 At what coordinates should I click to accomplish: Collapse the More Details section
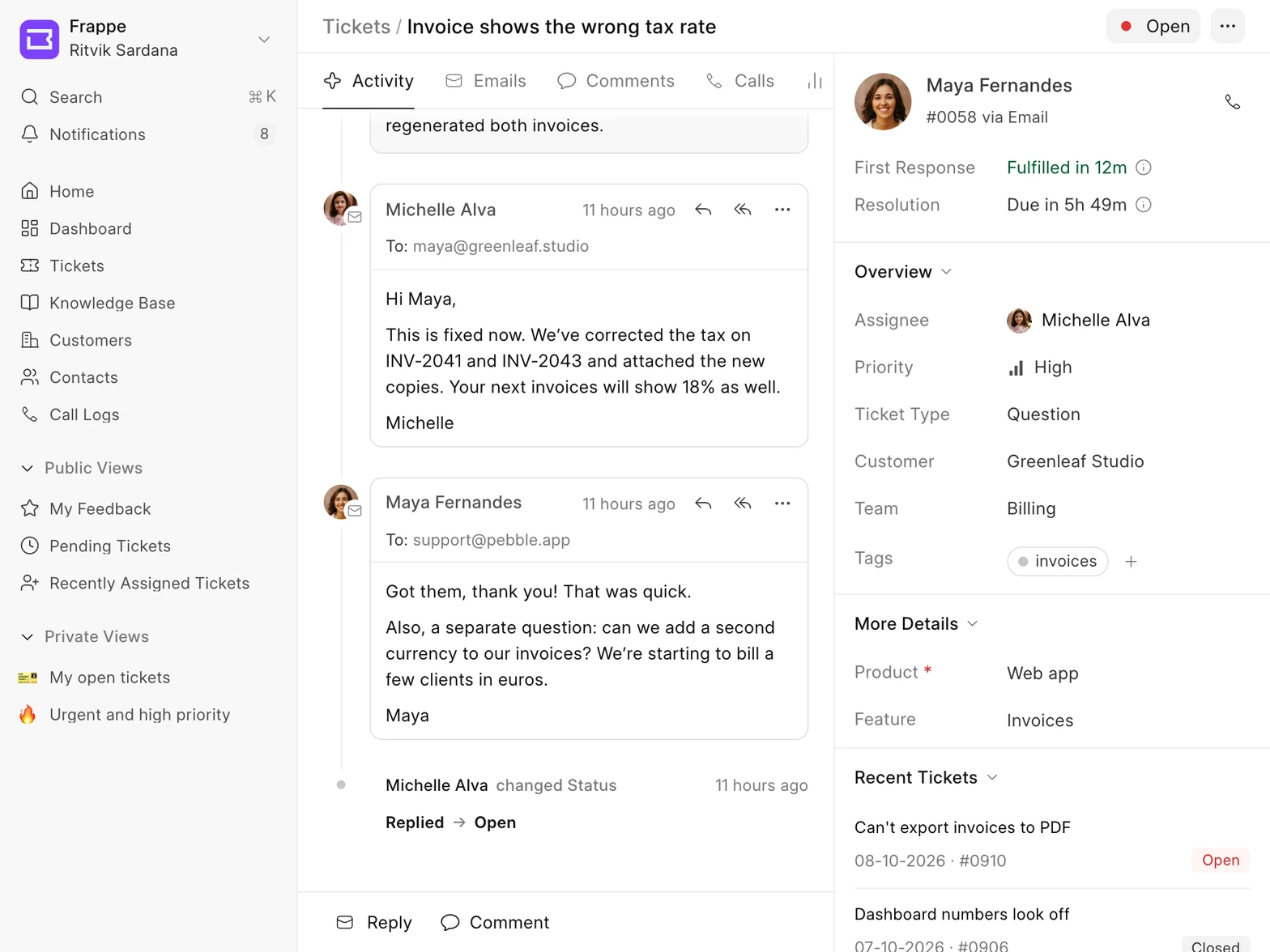[x=916, y=624]
